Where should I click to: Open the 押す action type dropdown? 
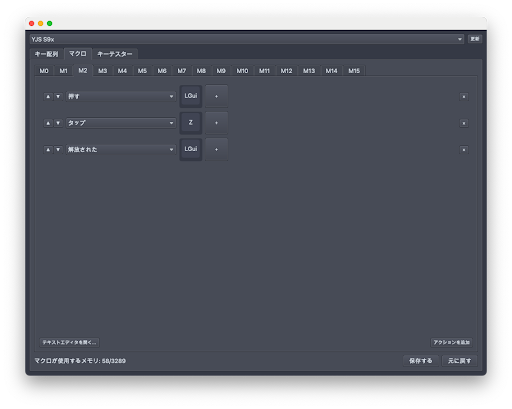(x=121, y=96)
